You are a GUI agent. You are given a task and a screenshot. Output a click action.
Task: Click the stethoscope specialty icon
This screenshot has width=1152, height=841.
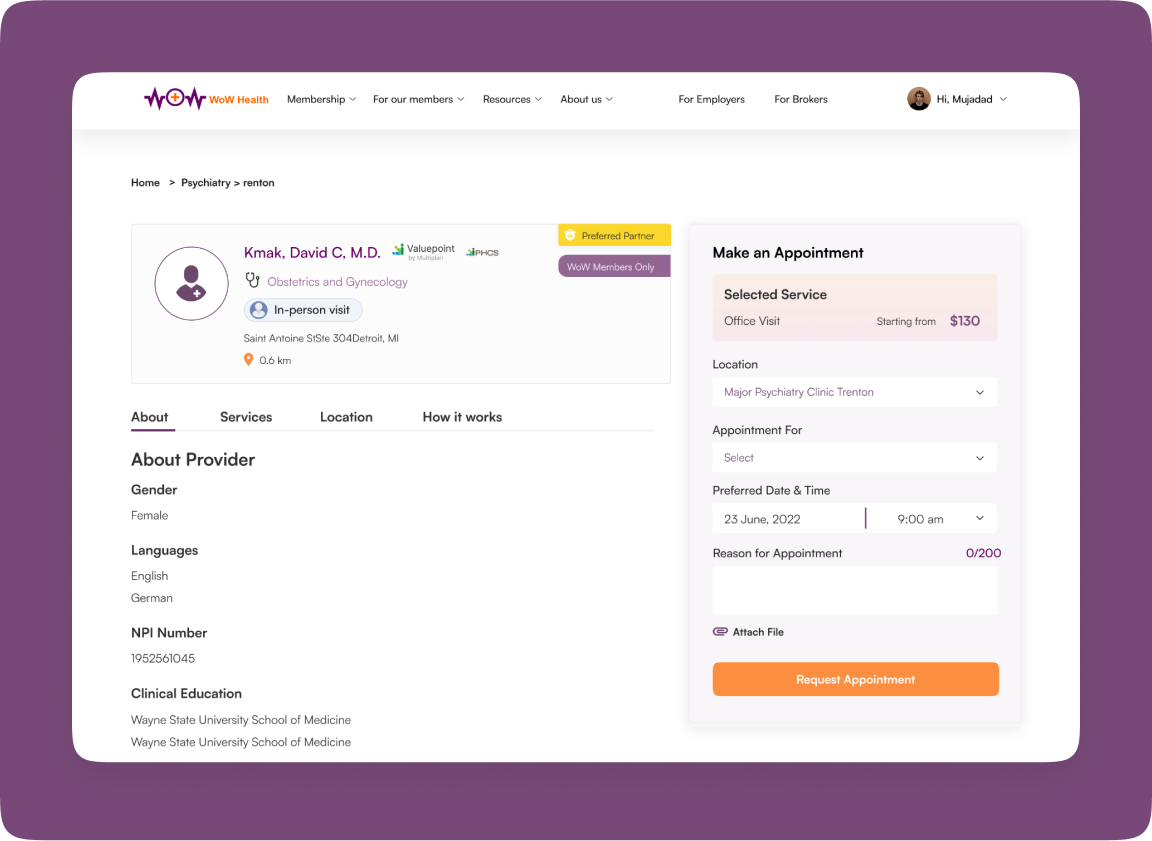pos(253,281)
